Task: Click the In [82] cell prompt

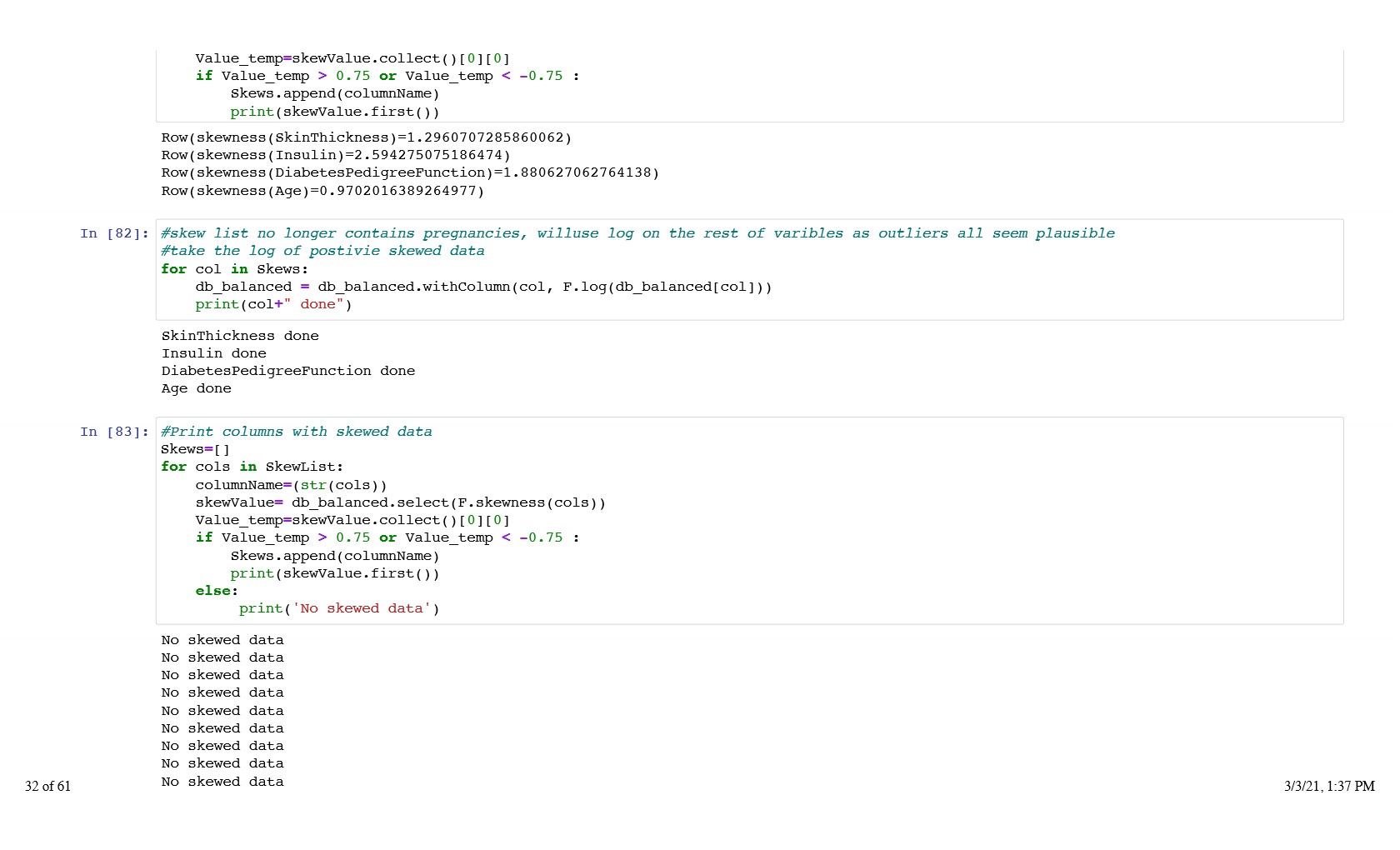Action: pos(114,233)
